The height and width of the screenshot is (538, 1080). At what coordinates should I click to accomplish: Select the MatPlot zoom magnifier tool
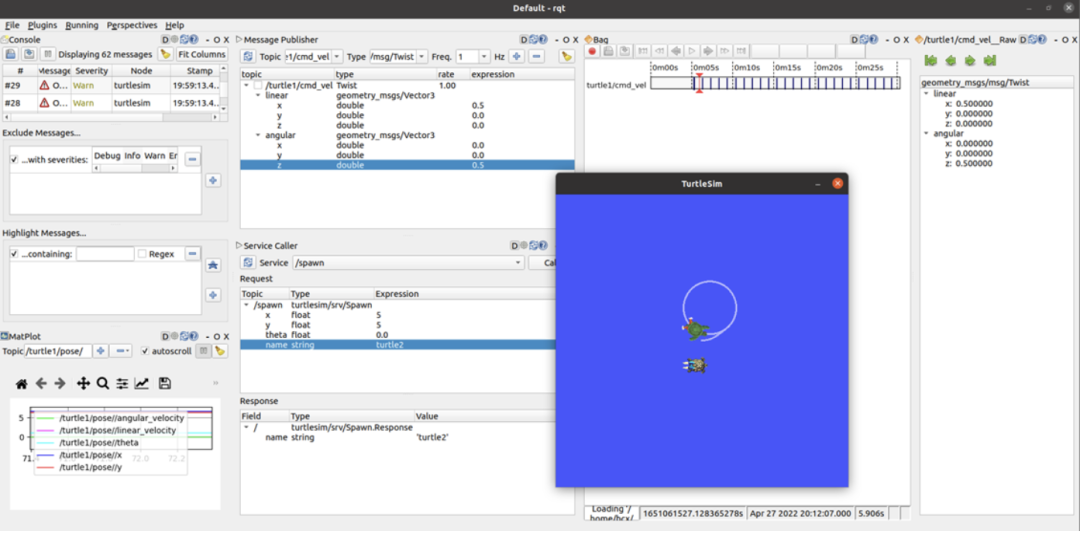coord(103,384)
